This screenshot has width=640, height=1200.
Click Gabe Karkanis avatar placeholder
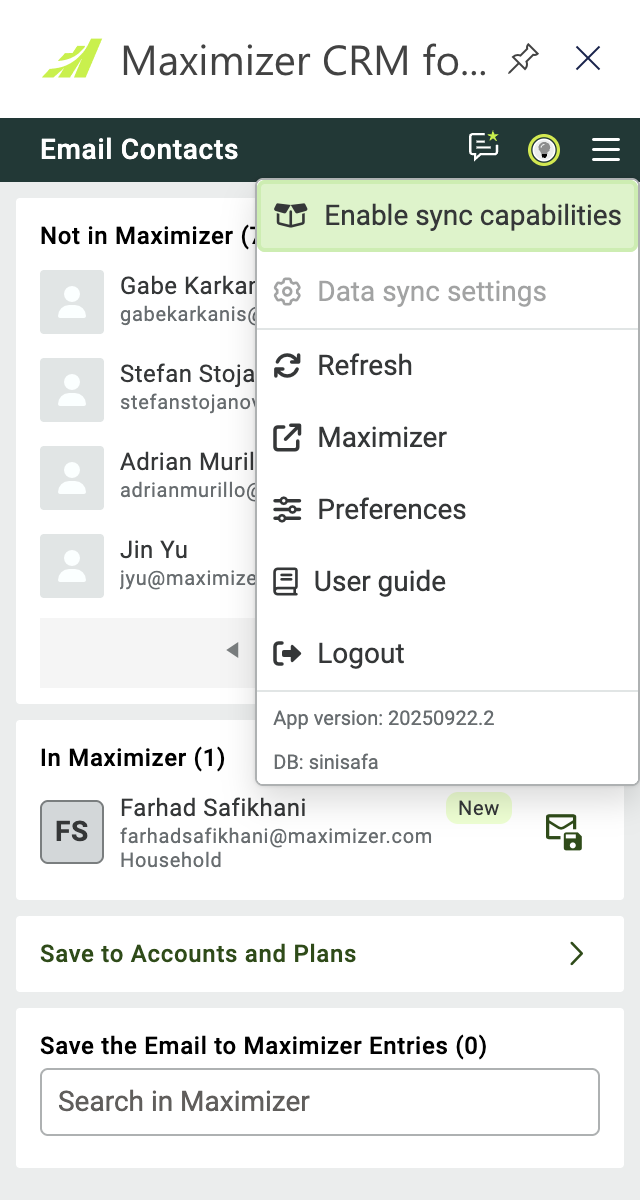coord(72,302)
